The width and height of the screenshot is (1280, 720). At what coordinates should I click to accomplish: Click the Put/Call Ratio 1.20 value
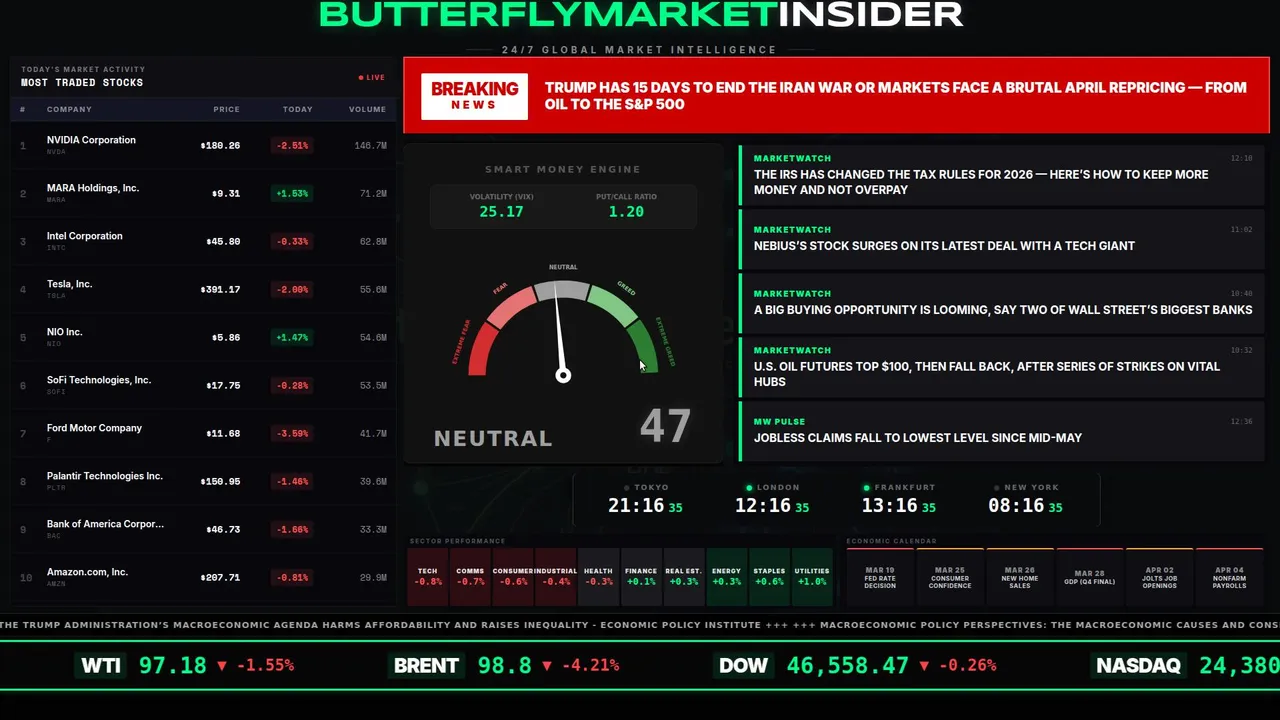[626, 211]
